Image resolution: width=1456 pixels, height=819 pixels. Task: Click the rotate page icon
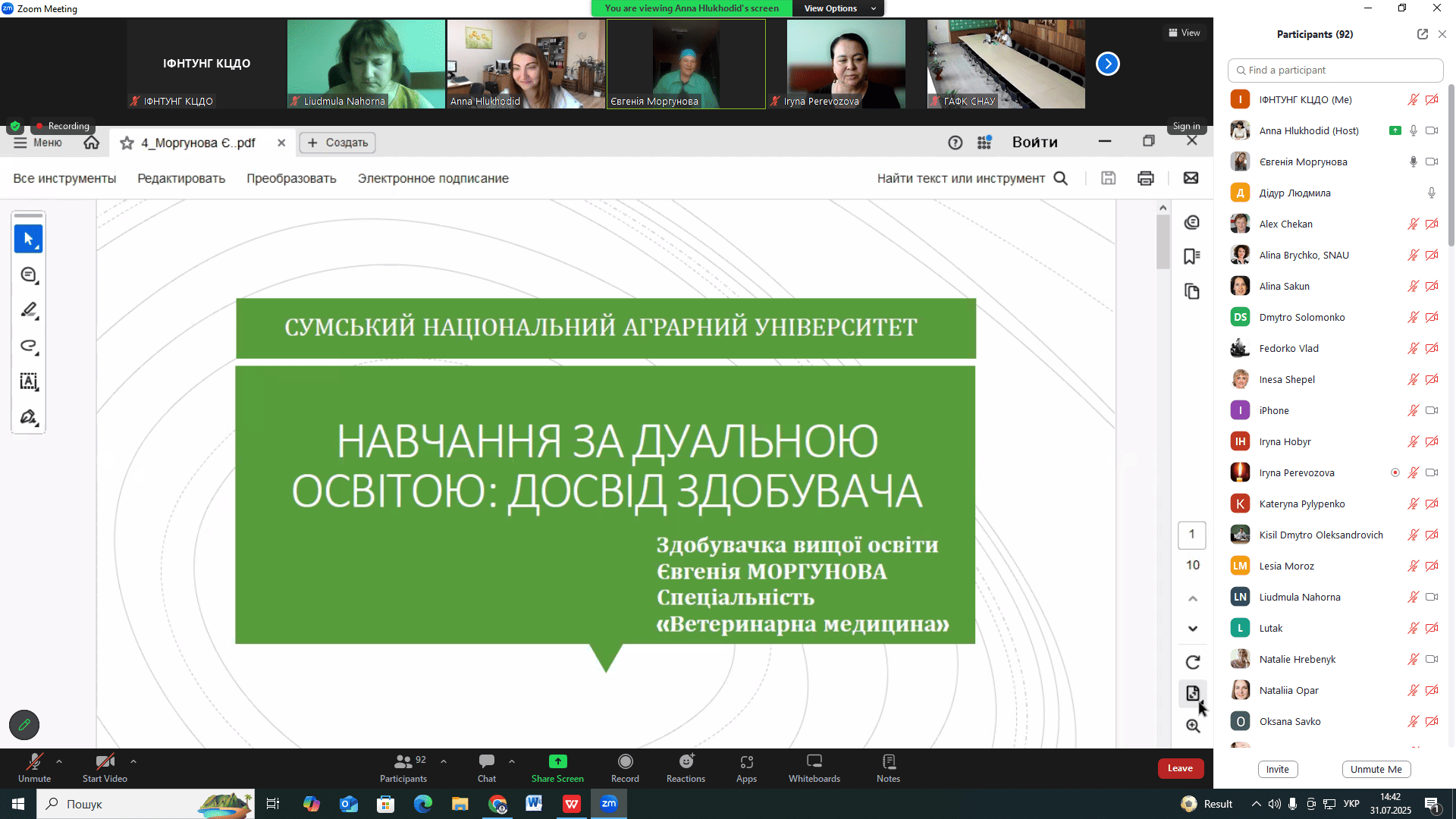pos(1193,662)
